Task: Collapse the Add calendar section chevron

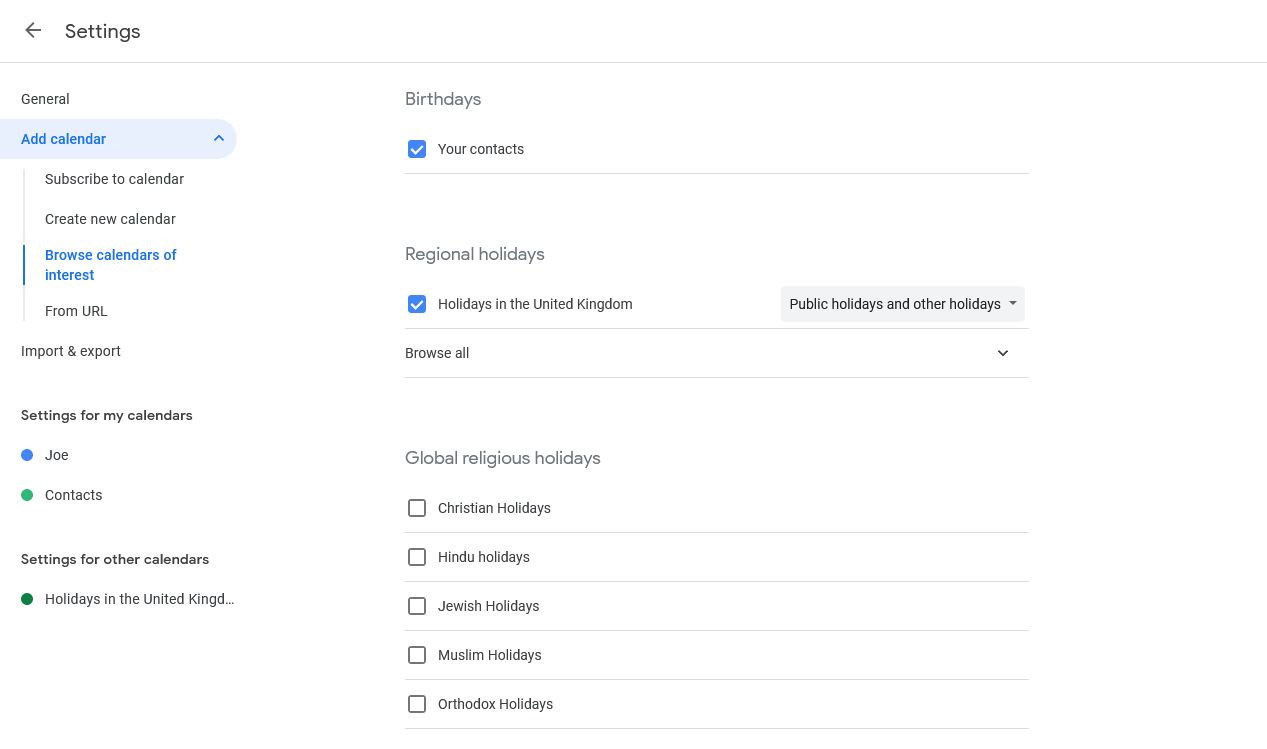Action: 219,139
